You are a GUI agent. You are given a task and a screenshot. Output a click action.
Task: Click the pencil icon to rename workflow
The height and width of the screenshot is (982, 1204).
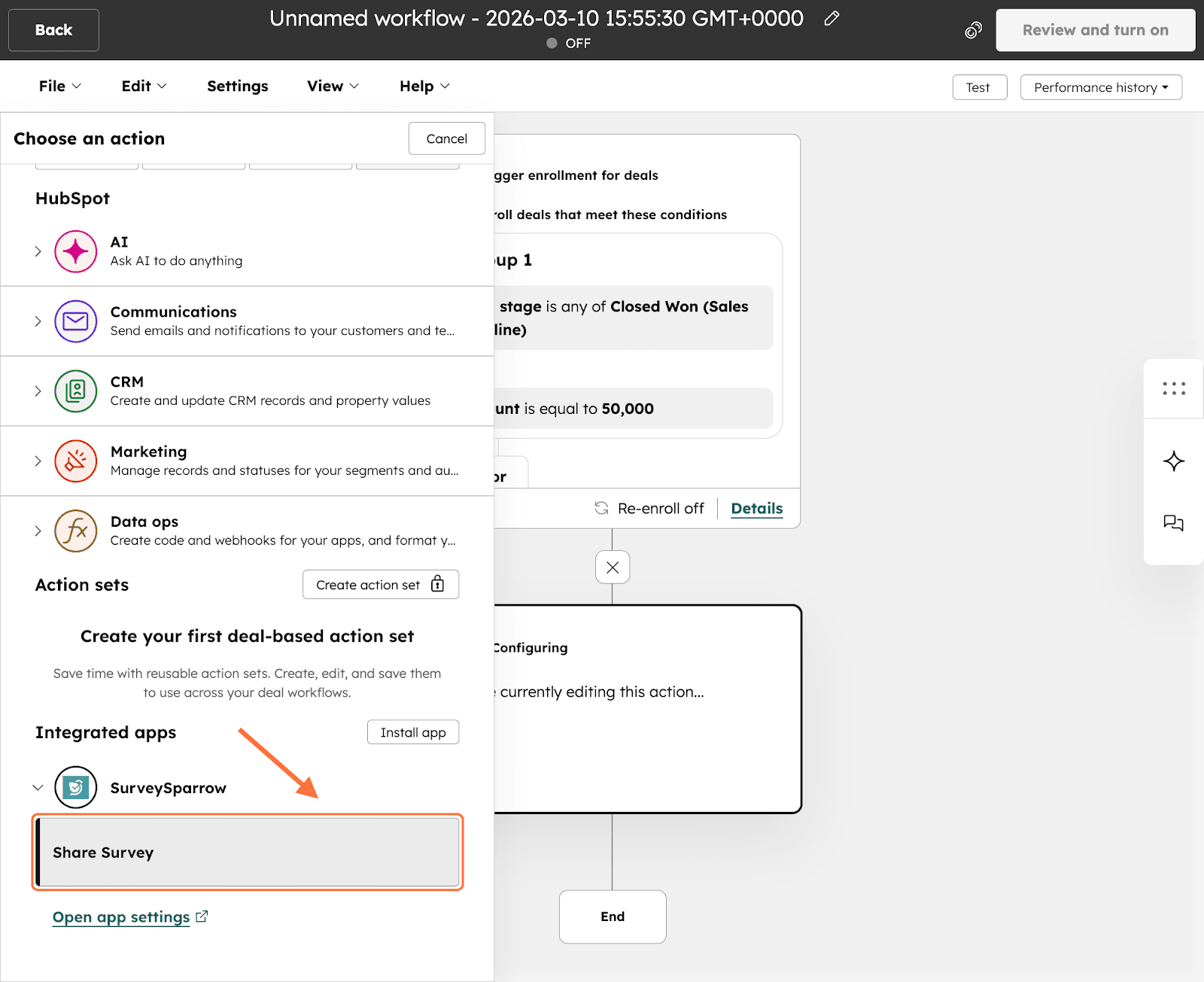click(832, 19)
